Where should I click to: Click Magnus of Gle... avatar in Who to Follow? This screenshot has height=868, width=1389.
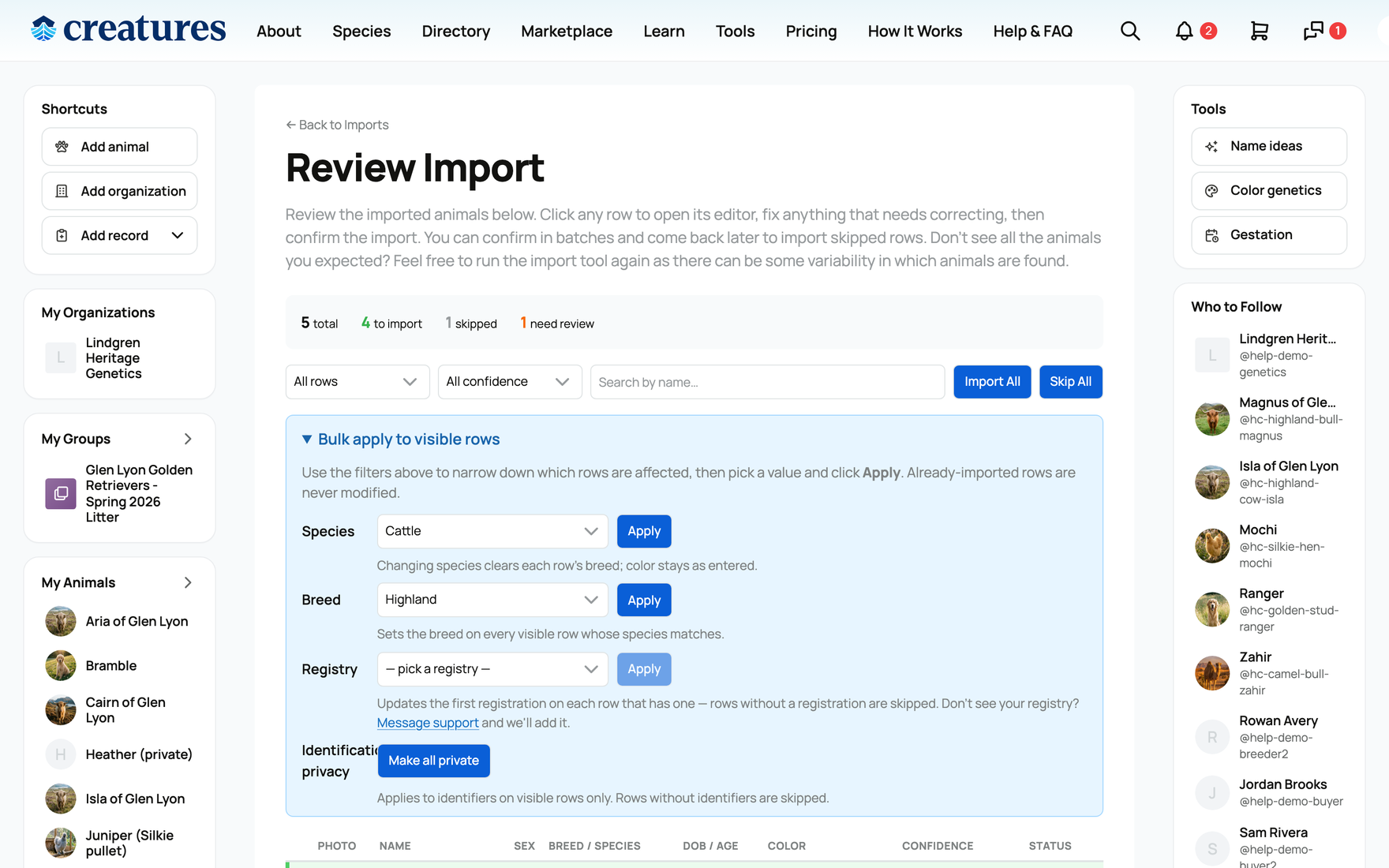(1212, 418)
